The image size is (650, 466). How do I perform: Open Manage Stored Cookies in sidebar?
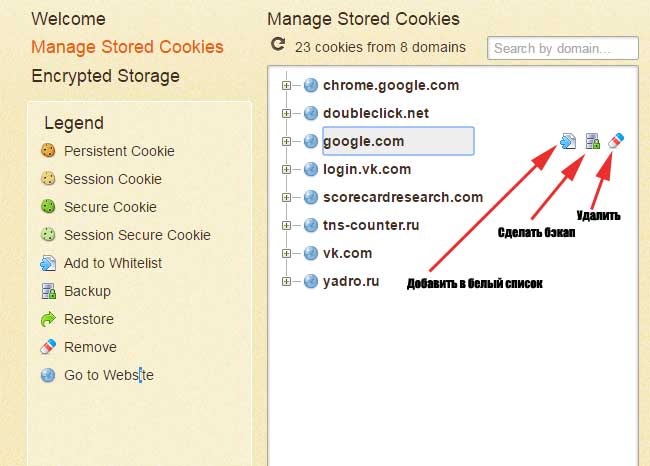[127, 47]
